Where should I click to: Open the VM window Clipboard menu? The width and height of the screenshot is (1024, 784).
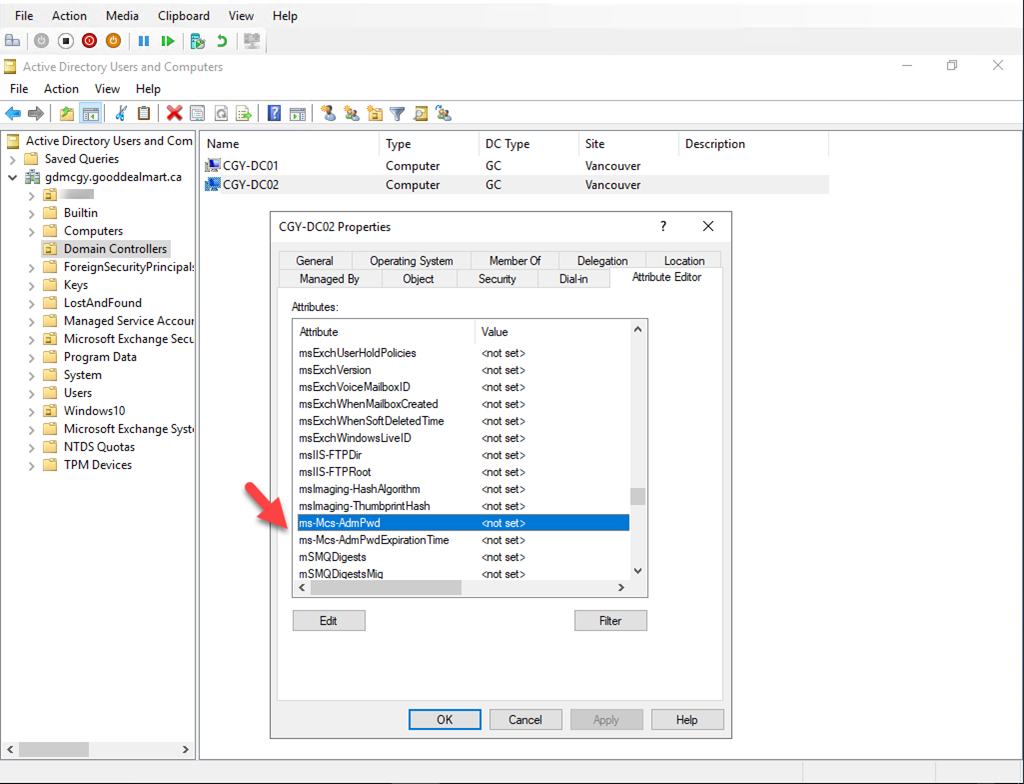184,16
